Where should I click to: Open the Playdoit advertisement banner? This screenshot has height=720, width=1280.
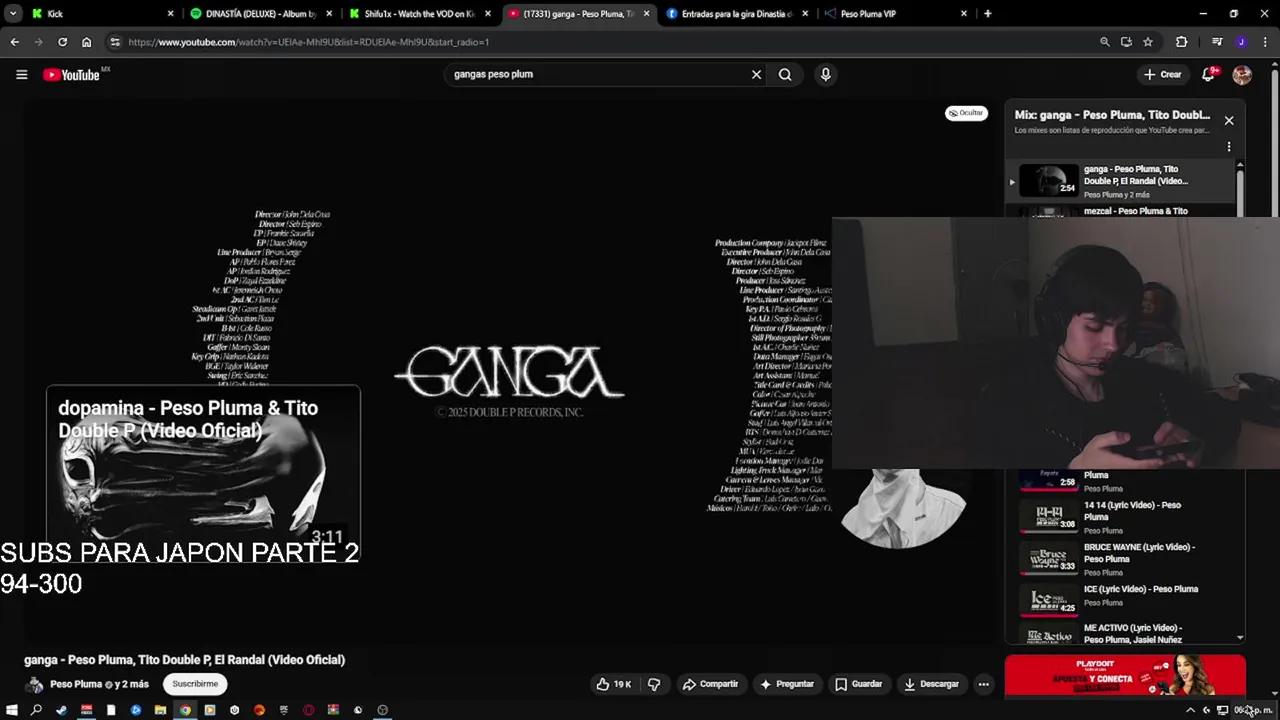[x=1125, y=675]
